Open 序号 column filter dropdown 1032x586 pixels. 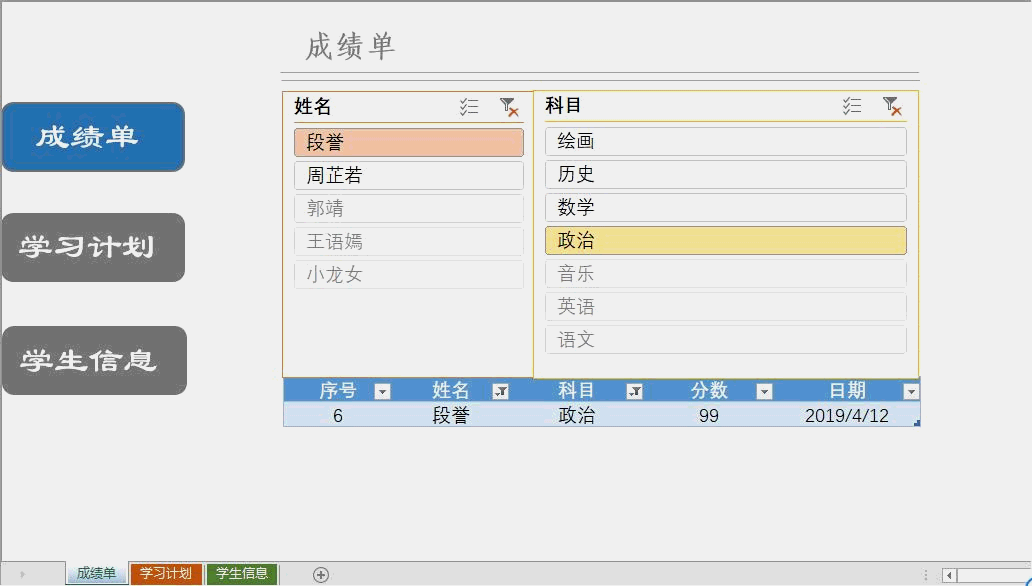(x=382, y=392)
